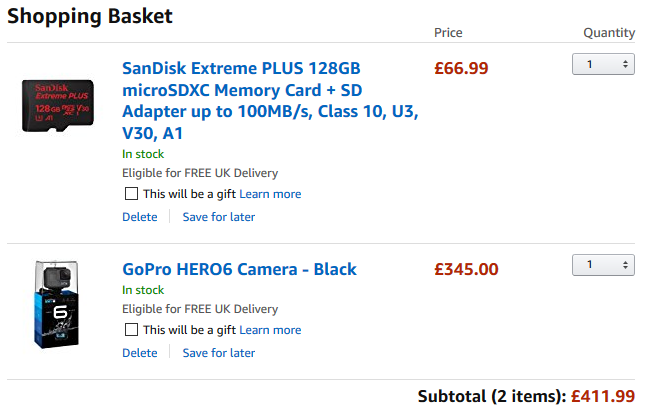
Task: Tick the gift checkbox for the SanDisk card
Action: 131,194
